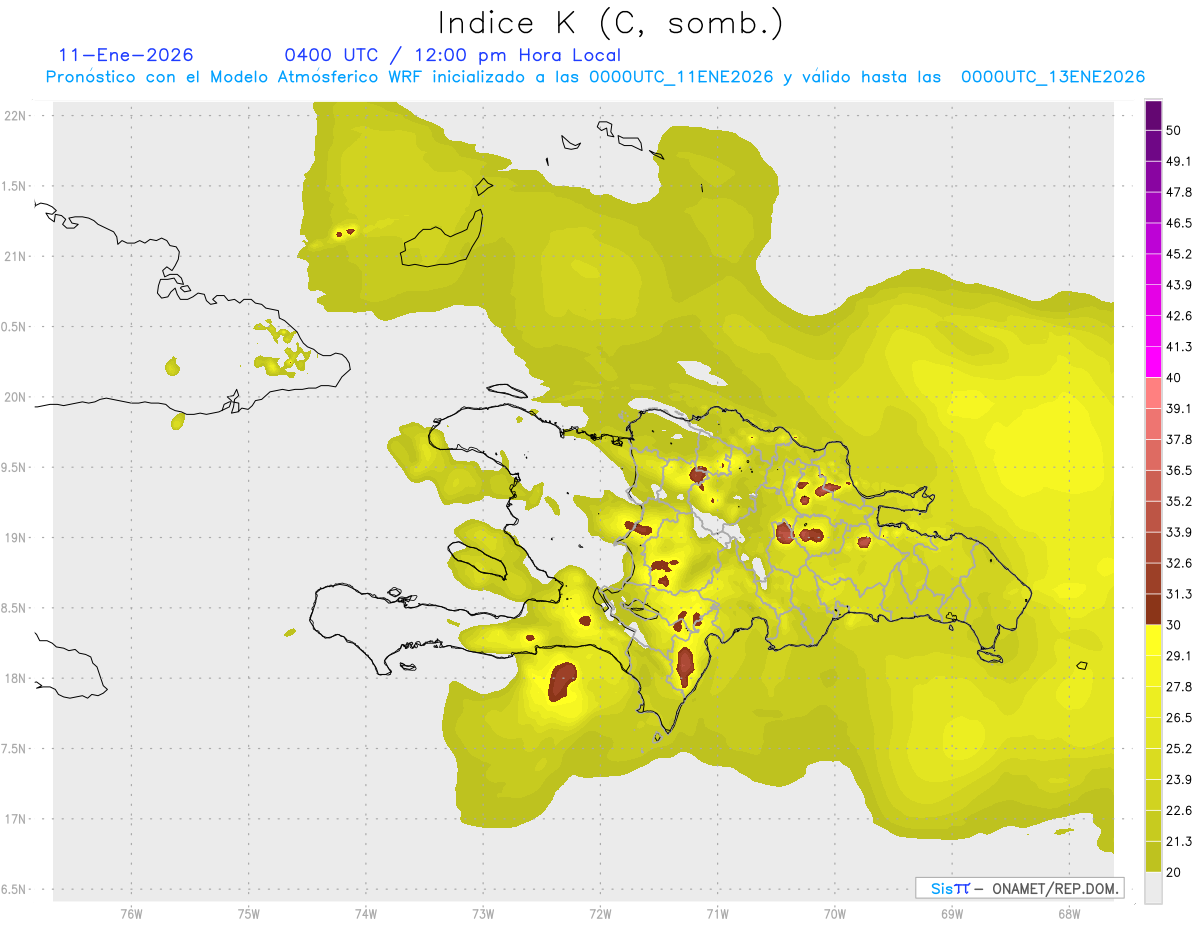Click the longitude label '76W'
Viewport: 1200px width, 927px height.
[131, 914]
